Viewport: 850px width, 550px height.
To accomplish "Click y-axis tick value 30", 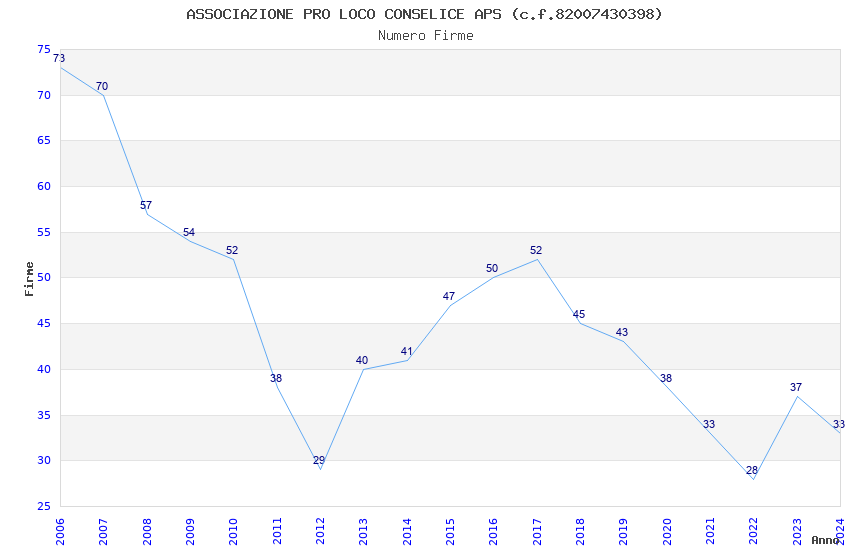I will [44, 461].
